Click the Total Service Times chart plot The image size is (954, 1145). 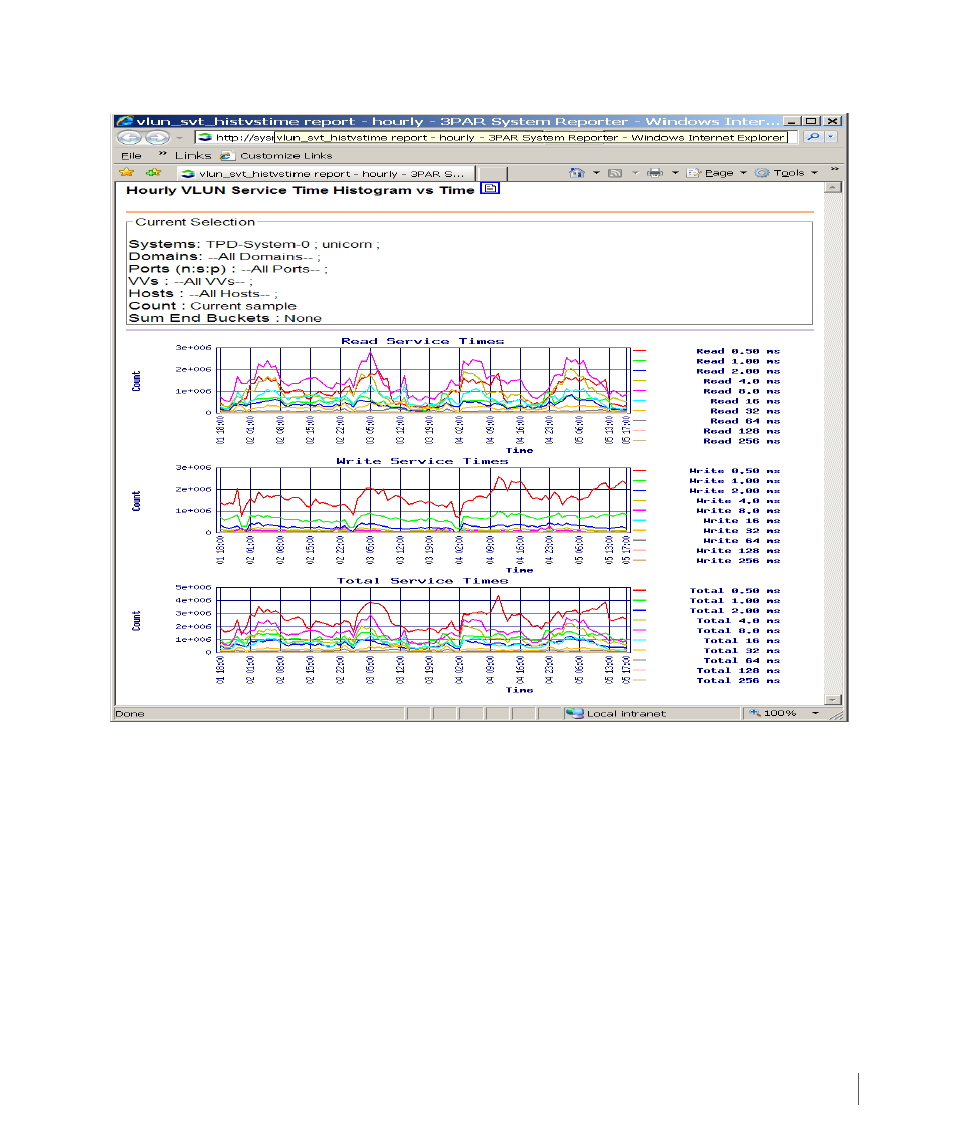coord(424,620)
